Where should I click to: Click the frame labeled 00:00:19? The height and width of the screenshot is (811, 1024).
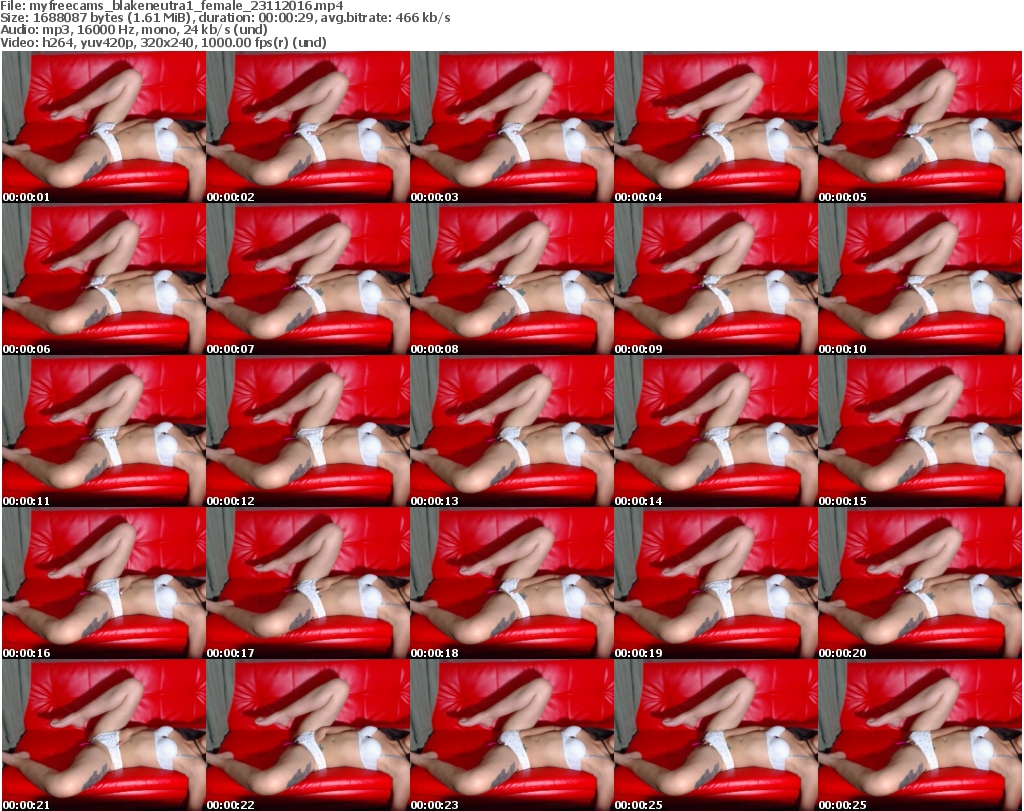[716, 584]
